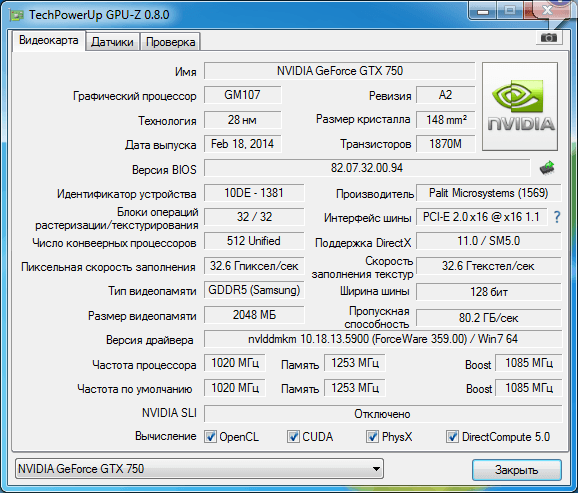Viewport: 578px width, 493px height.
Task: Click the PCI-E 2.0 x16 bus value
Action: pyautogui.click(x=482, y=217)
